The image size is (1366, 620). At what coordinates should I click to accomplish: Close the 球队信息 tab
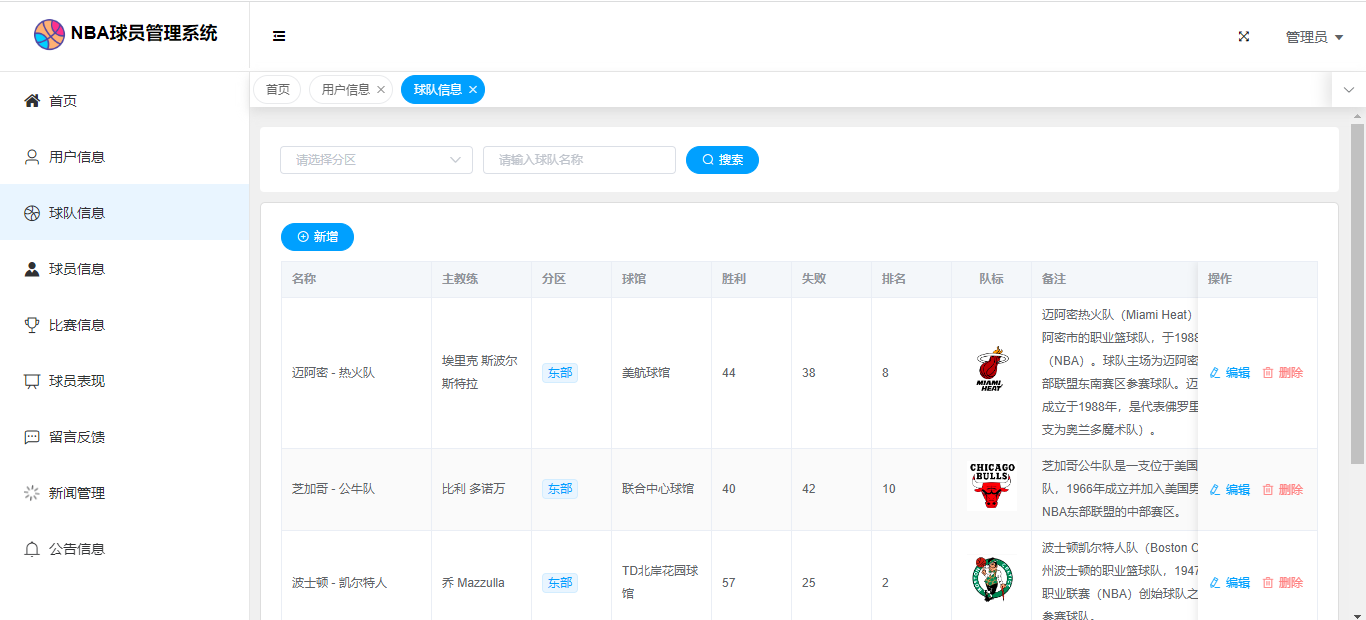(473, 90)
